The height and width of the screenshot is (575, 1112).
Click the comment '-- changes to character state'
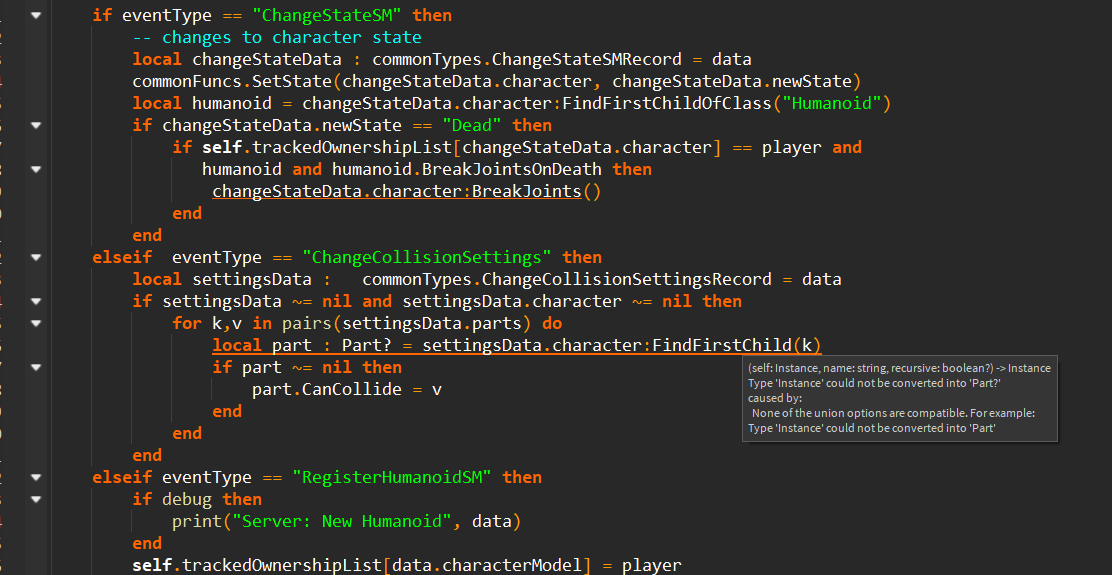(x=277, y=37)
